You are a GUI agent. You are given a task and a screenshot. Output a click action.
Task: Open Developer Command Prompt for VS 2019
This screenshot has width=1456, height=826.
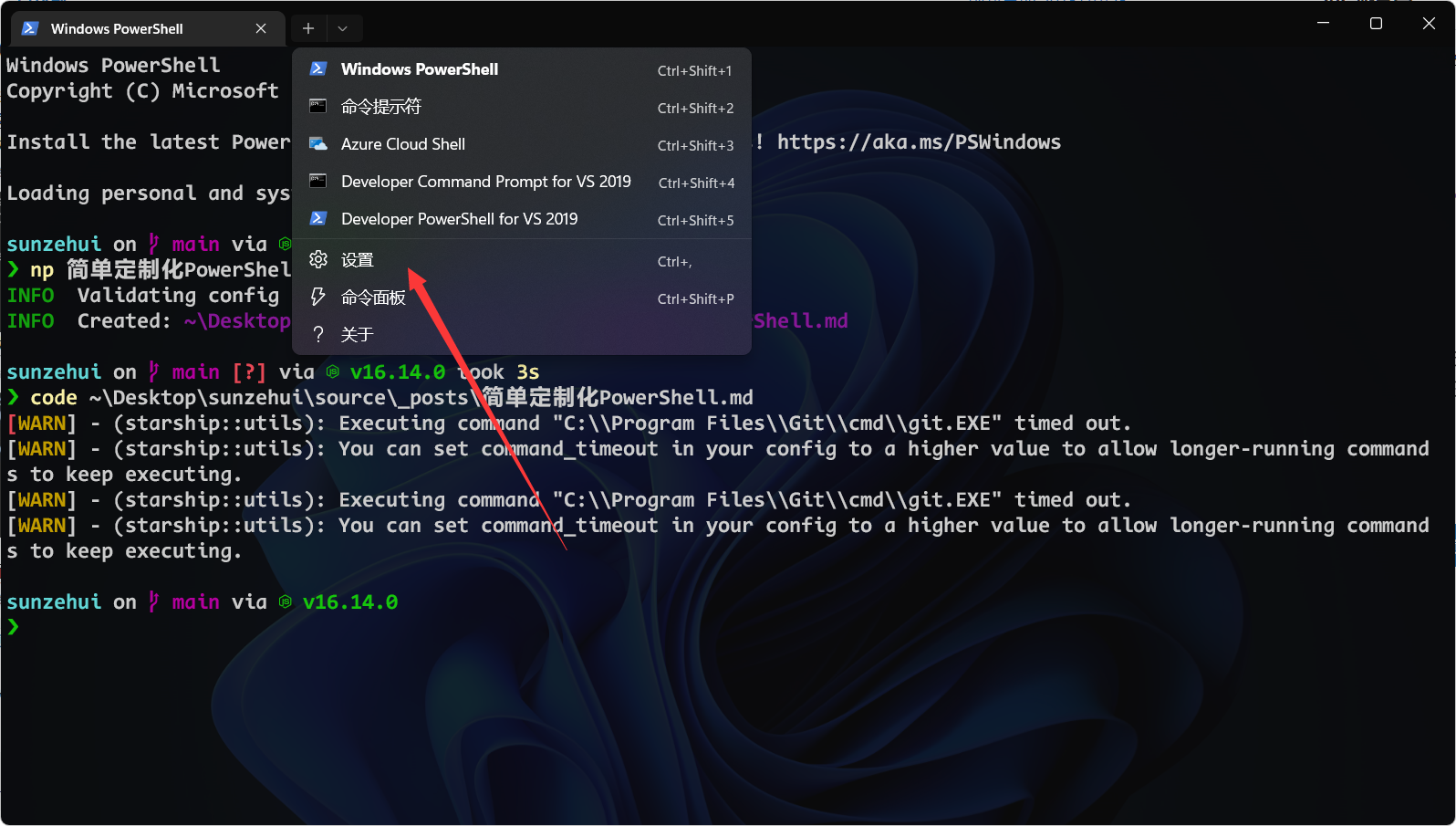click(x=521, y=182)
